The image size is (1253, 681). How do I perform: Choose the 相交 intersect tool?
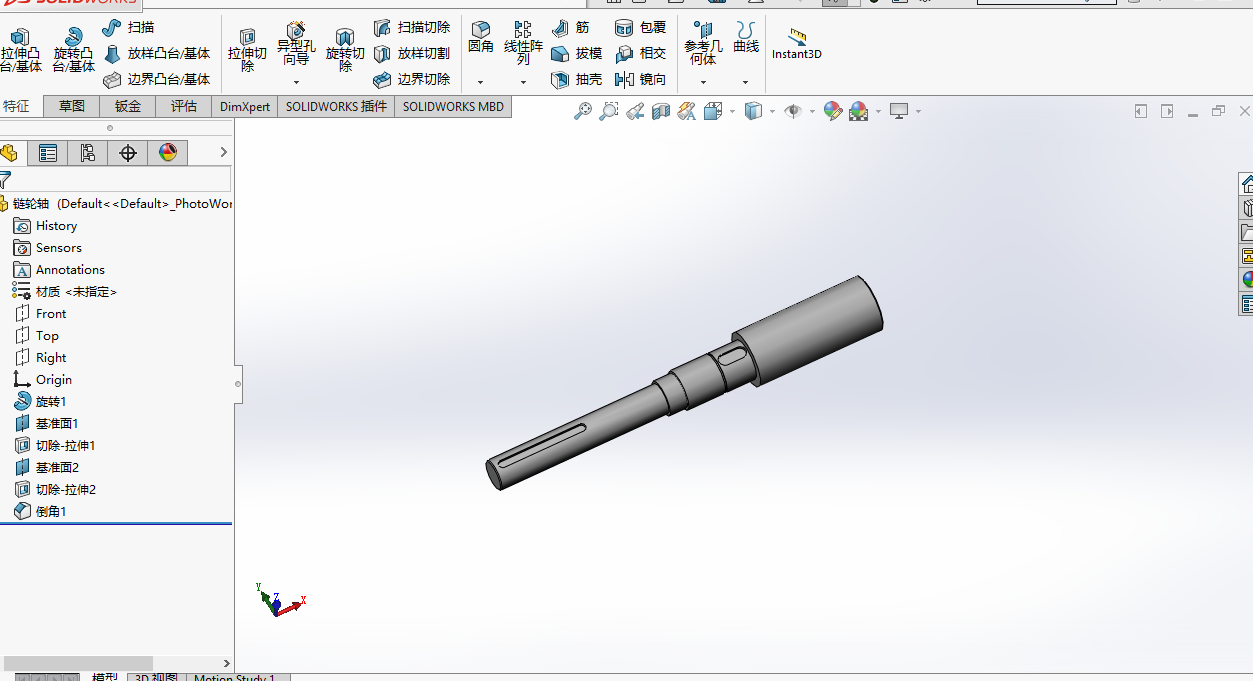[x=641, y=53]
